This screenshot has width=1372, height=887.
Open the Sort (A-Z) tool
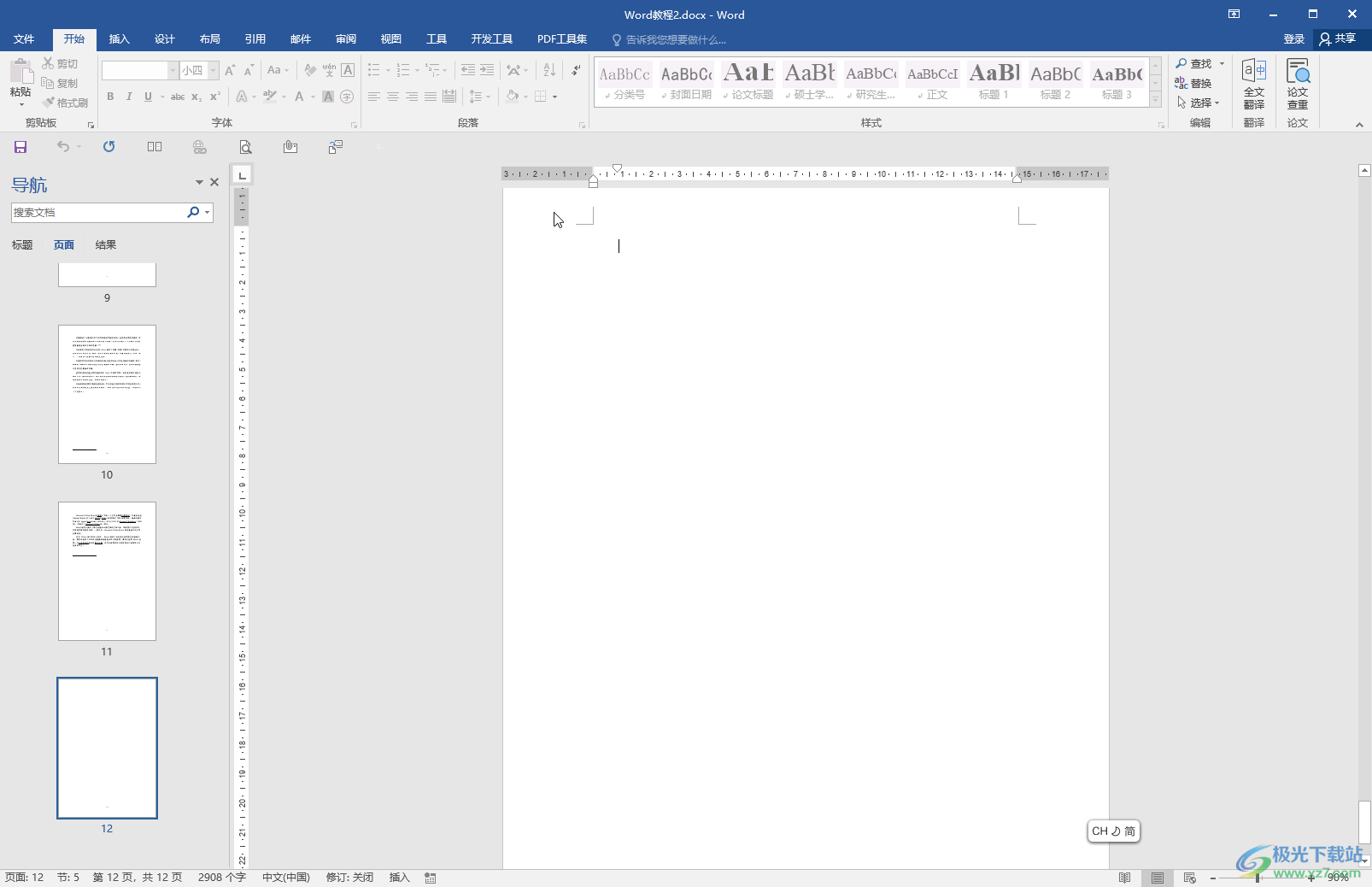[x=549, y=70]
